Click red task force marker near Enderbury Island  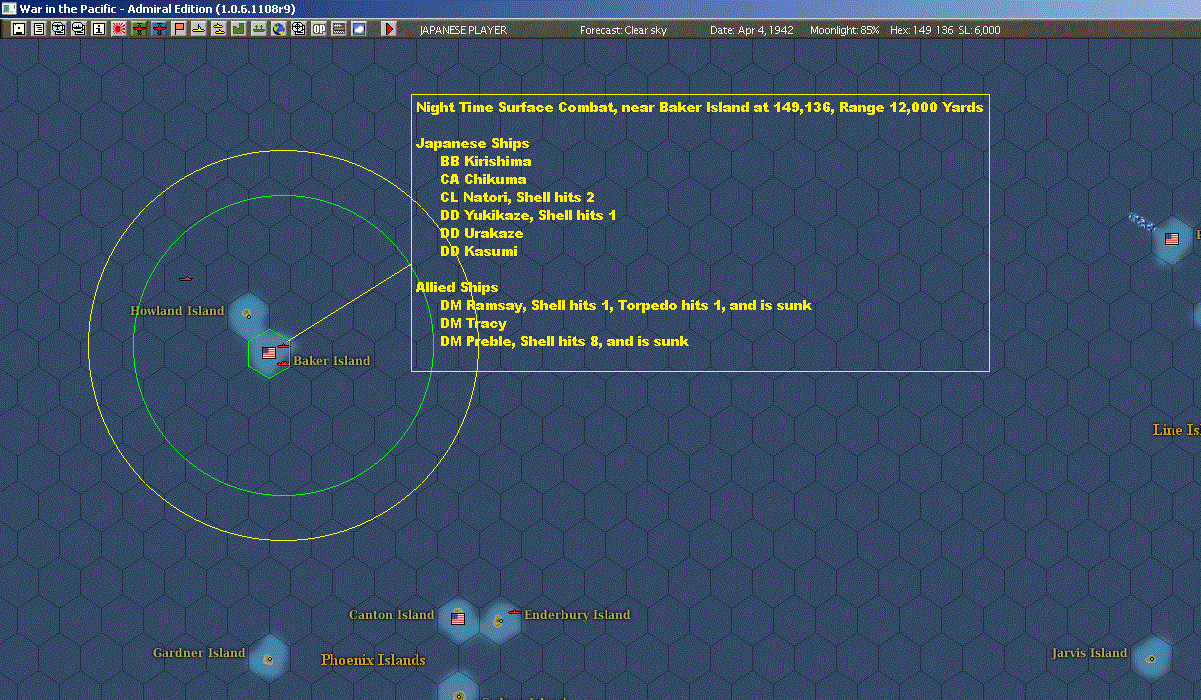(x=515, y=611)
